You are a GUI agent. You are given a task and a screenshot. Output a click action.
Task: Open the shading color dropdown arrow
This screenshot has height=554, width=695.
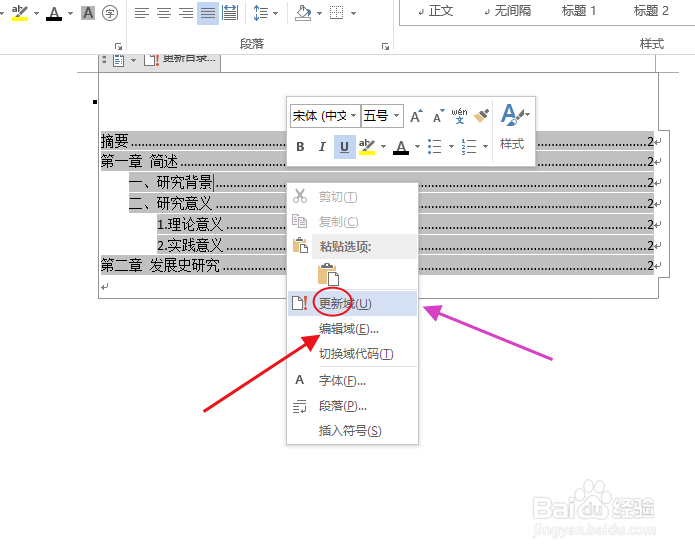point(319,13)
